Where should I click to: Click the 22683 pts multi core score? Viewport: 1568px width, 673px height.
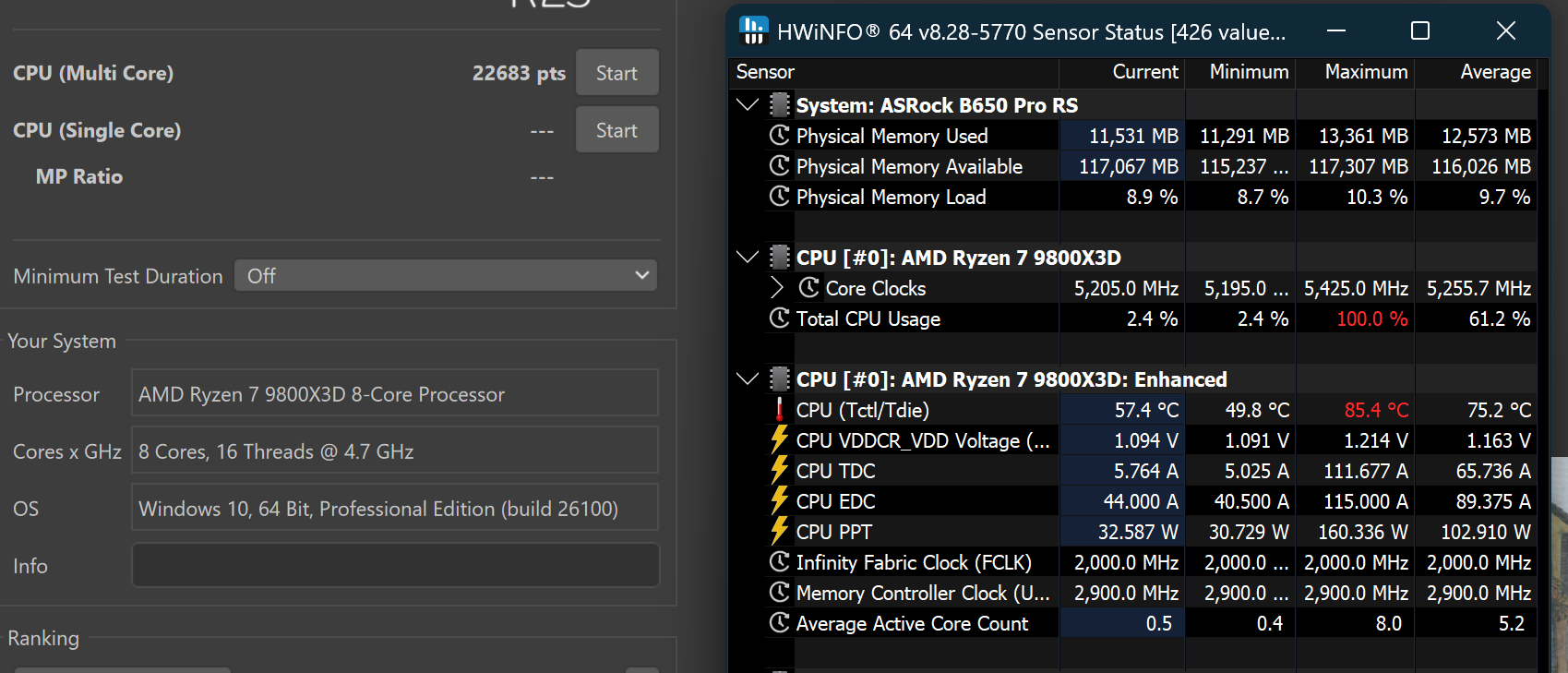click(x=519, y=73)
